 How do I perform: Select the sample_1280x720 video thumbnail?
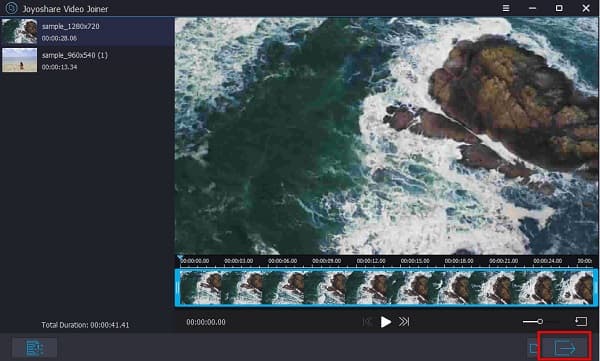click(x=20, y=31)
